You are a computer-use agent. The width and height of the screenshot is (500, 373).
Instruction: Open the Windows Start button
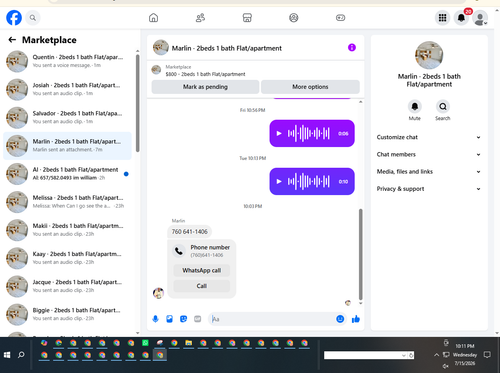pos(7,355)
